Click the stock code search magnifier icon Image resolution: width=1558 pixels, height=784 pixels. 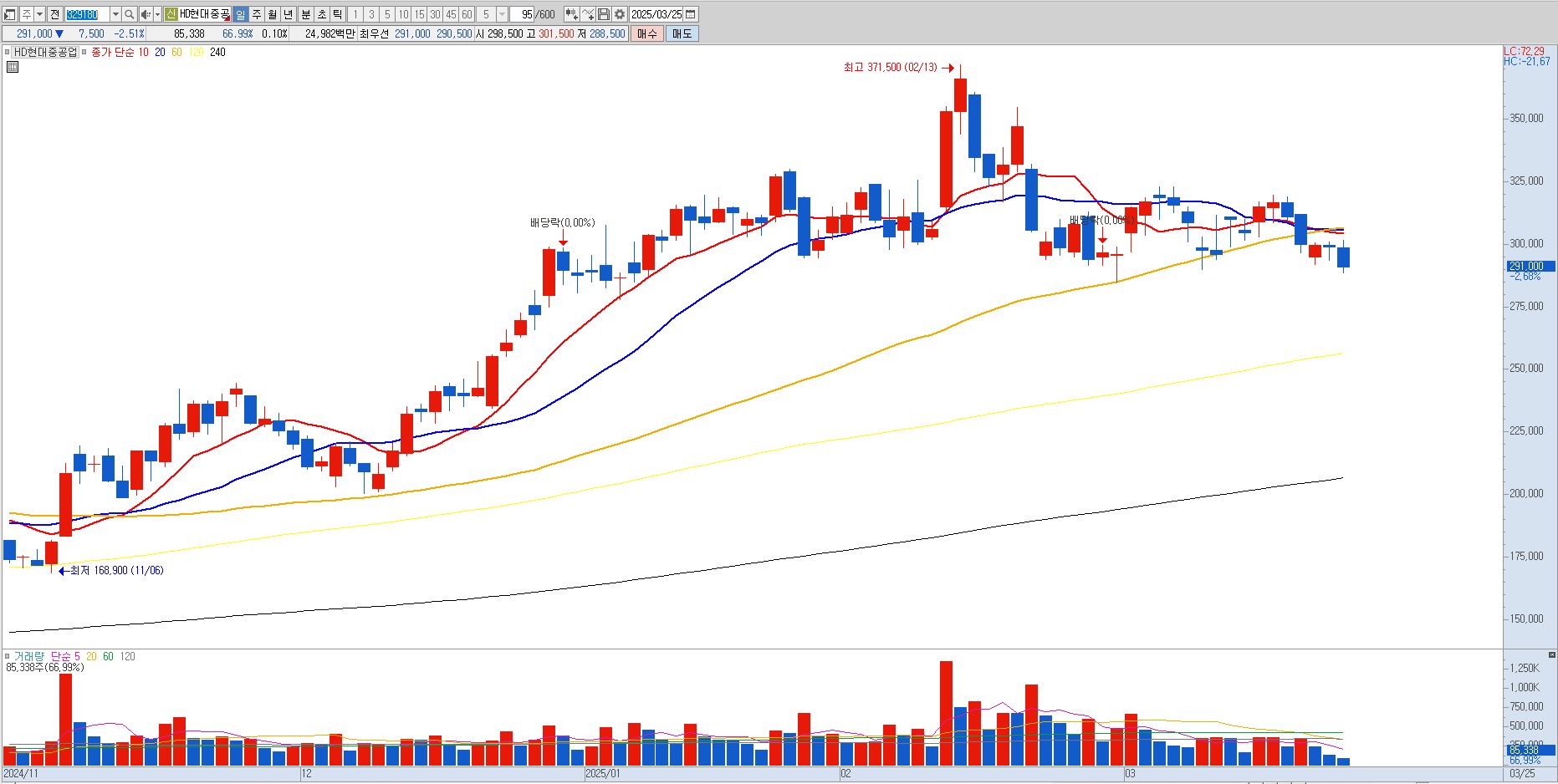pos(129,14)
